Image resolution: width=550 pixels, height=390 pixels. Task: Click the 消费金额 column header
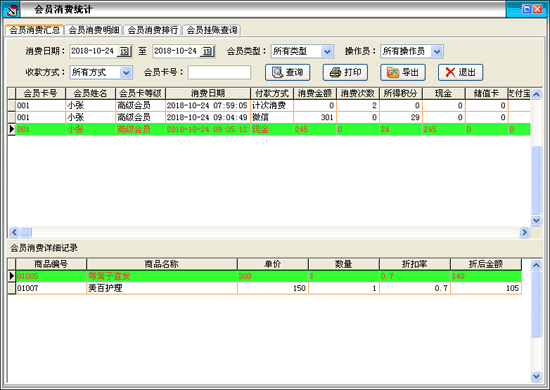[x=315, y=93]
